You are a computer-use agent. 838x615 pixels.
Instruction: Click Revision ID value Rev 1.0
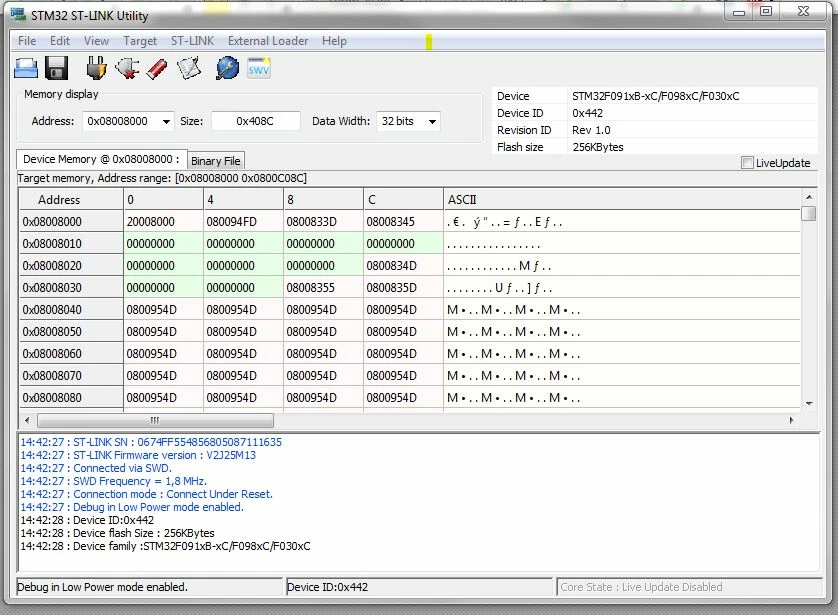(591, 130)
